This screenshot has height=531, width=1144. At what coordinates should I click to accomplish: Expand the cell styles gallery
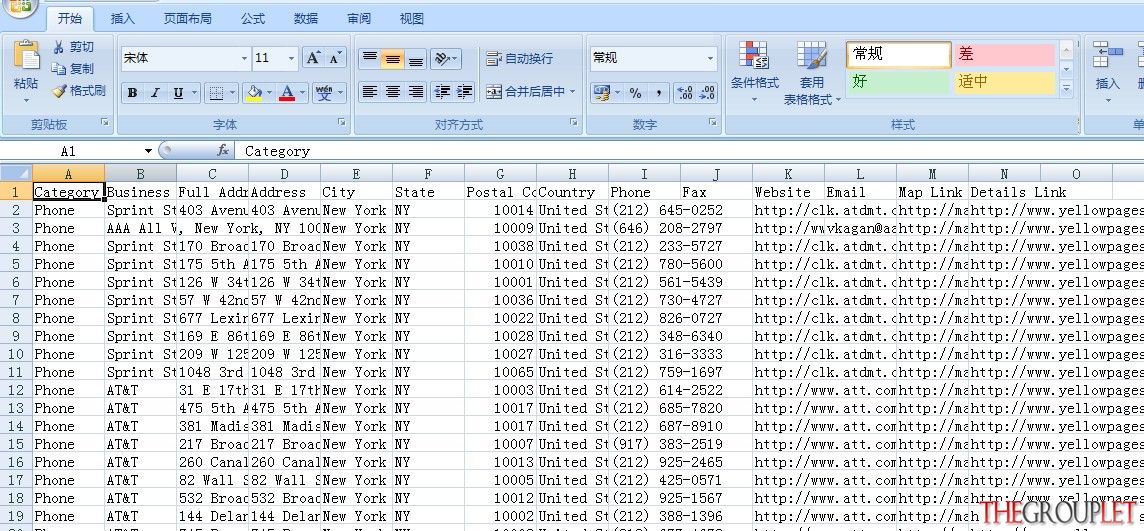(1067, 88)
